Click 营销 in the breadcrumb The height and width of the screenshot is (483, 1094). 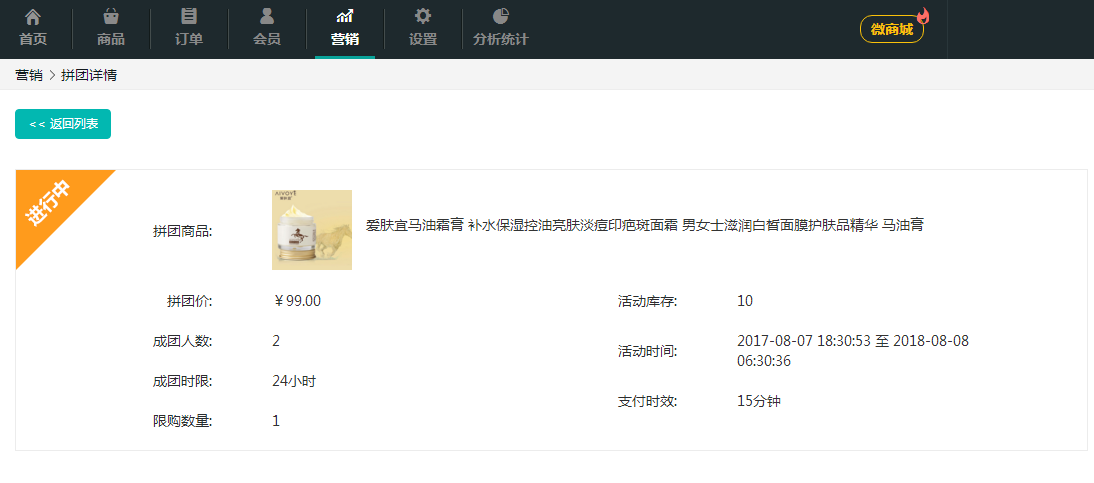[x=29, y=75]
